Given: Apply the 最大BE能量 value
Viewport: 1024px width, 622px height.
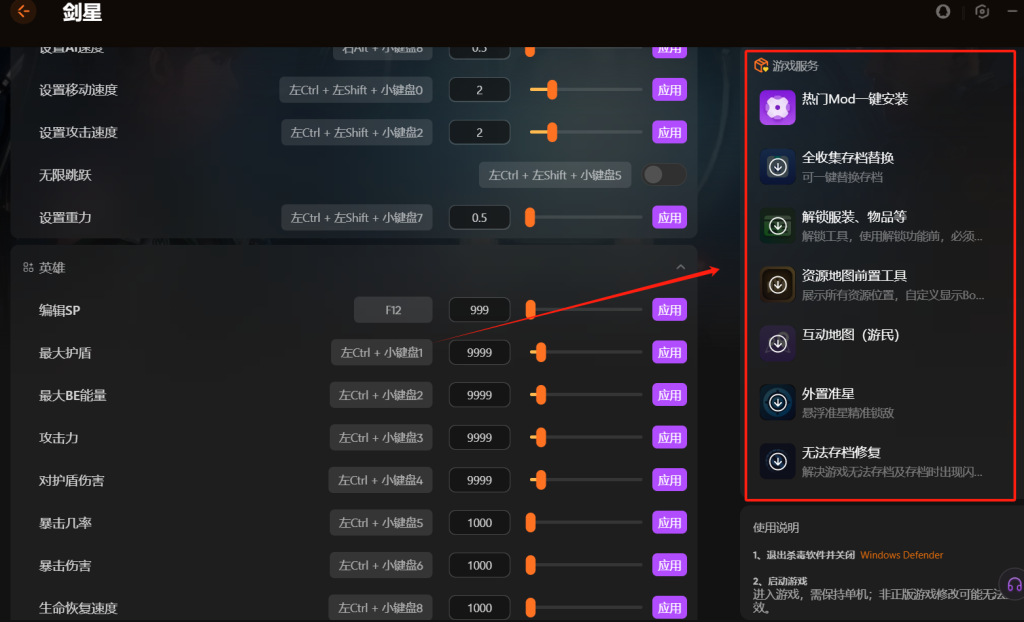Looking at the screenshot, I should coord(669,395).
